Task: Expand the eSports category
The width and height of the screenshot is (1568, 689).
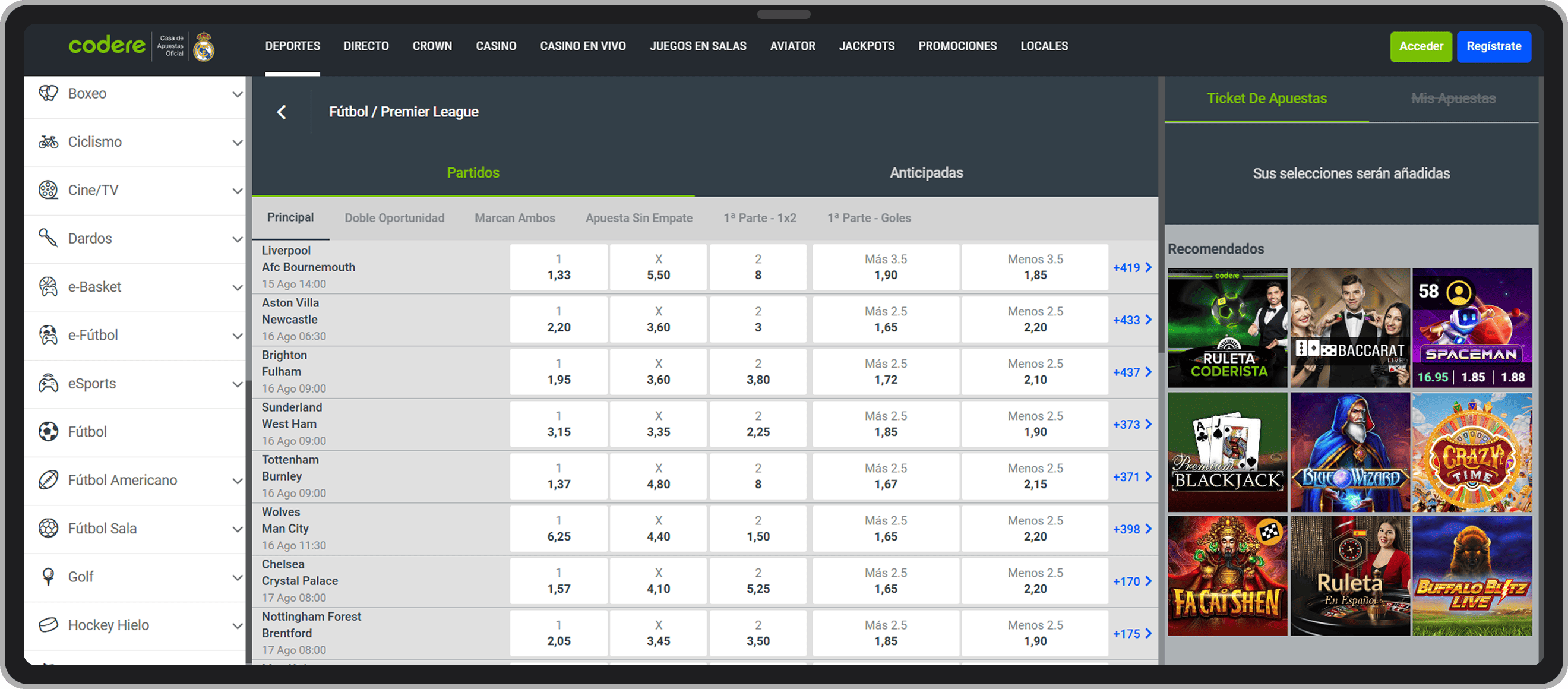Action: tap(238, 384)
